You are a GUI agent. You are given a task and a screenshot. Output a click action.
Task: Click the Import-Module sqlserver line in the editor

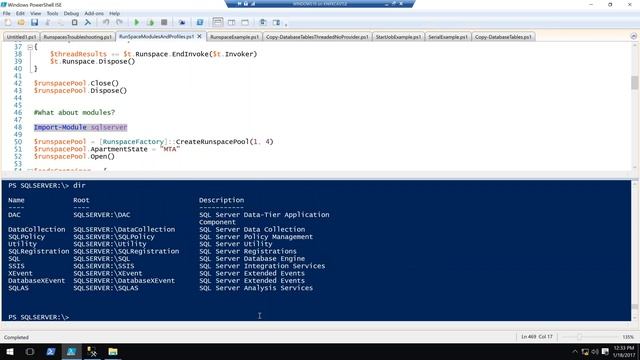tap(80, 127)
